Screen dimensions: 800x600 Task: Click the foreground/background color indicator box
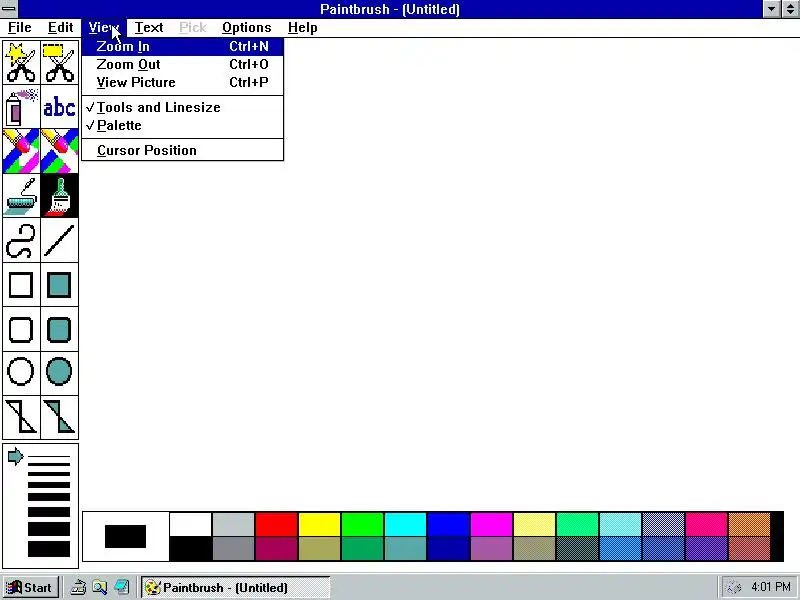click(126, 536)
